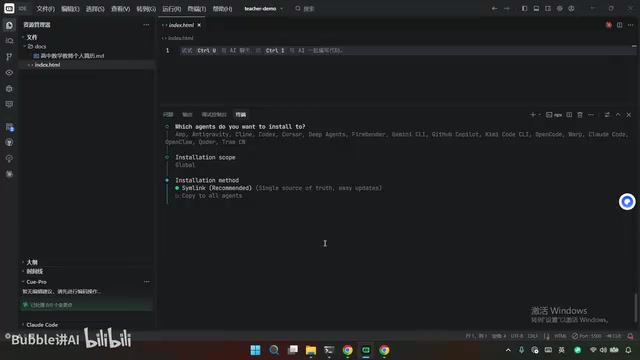Open the Selection menu
The image size is (640, 360).
[95, 9]
